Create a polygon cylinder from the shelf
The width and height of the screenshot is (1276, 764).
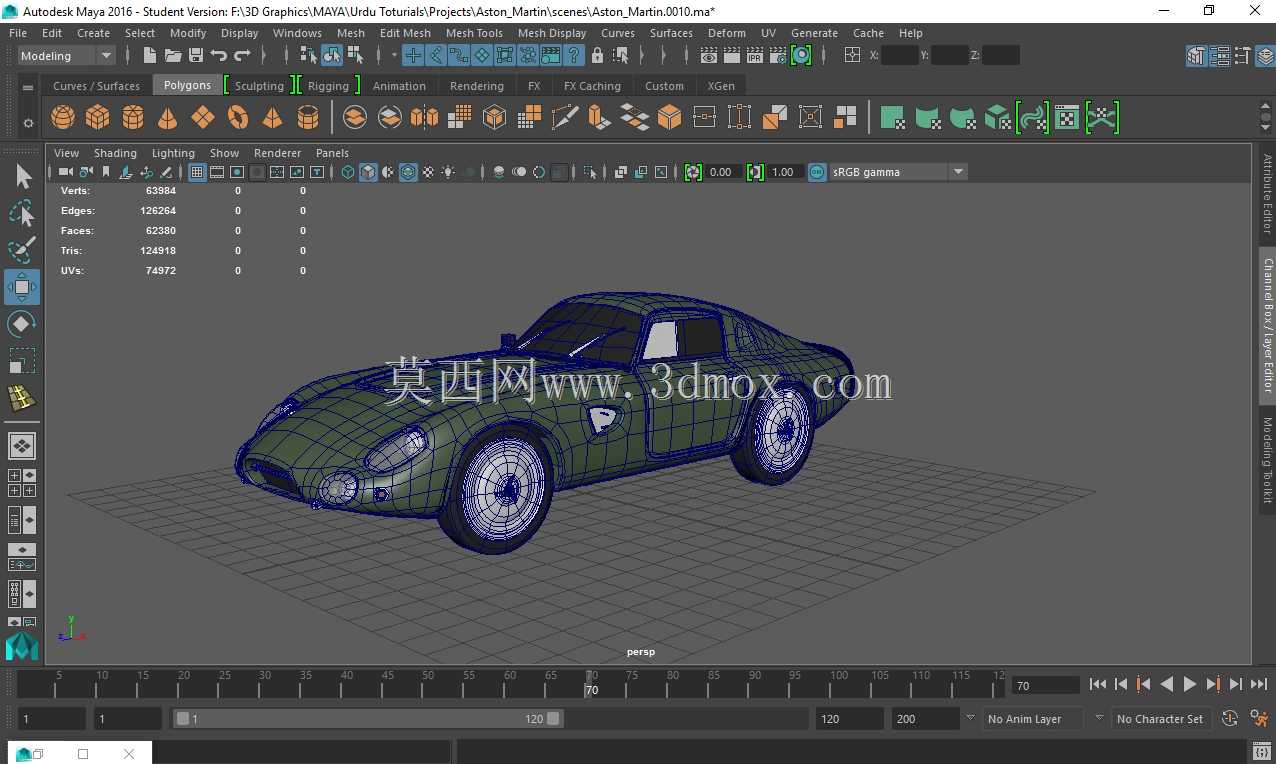tap(133, 118)
